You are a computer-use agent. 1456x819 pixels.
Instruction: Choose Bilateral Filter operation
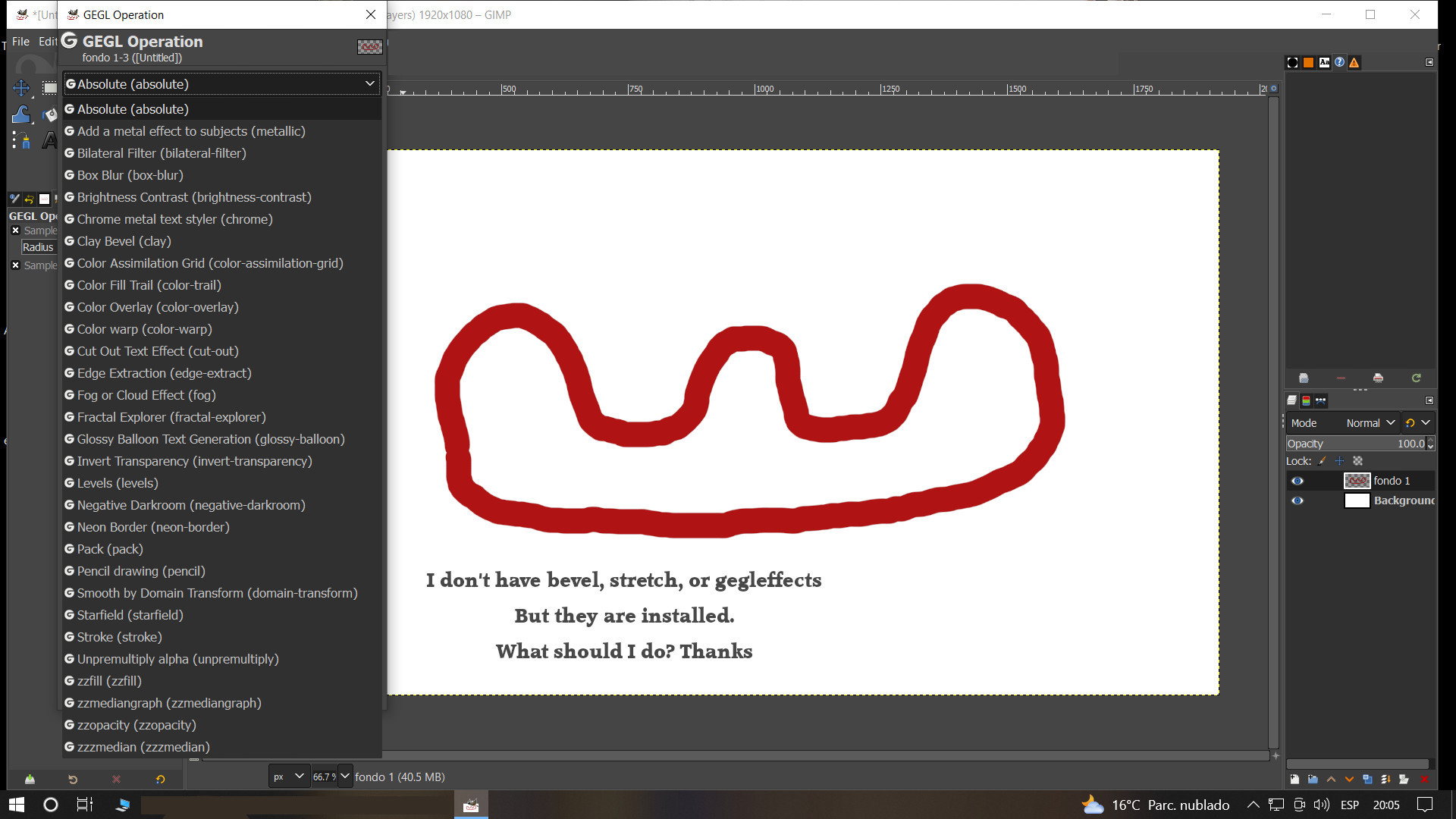(221, 153)
